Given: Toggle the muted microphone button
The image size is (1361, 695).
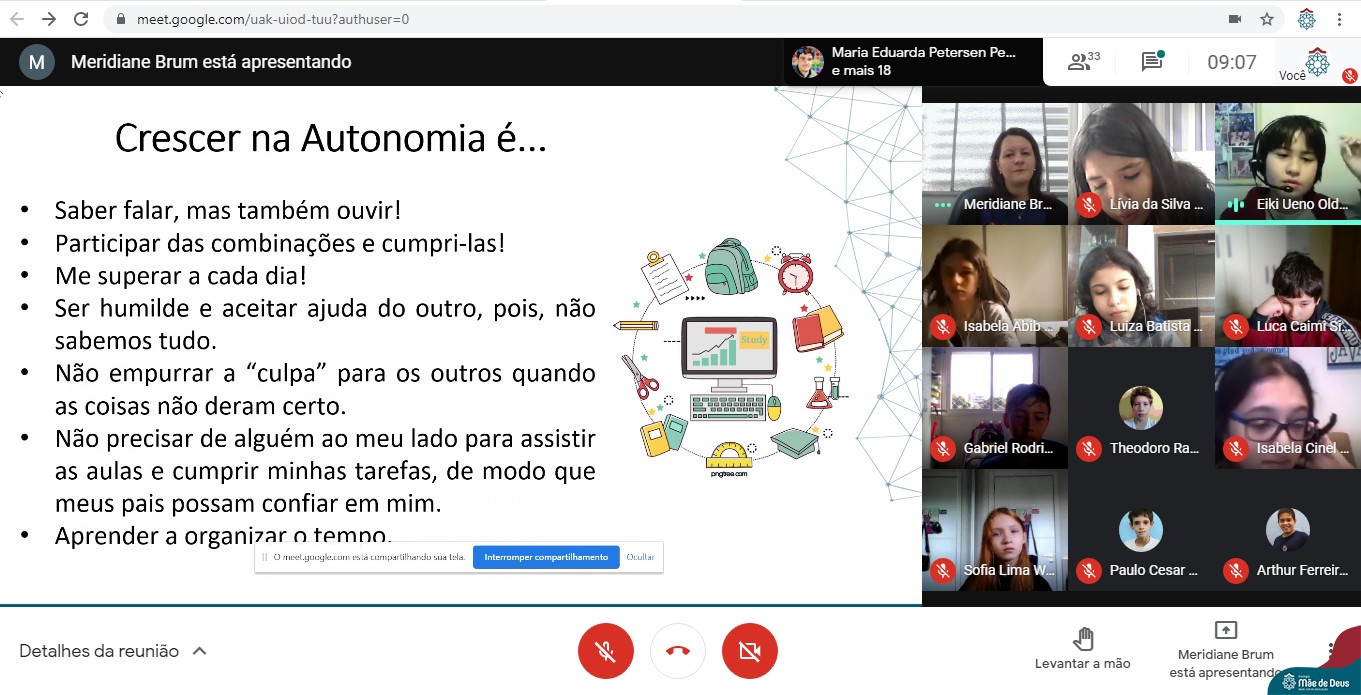Looking at the screenshot, I should [605, 651].
